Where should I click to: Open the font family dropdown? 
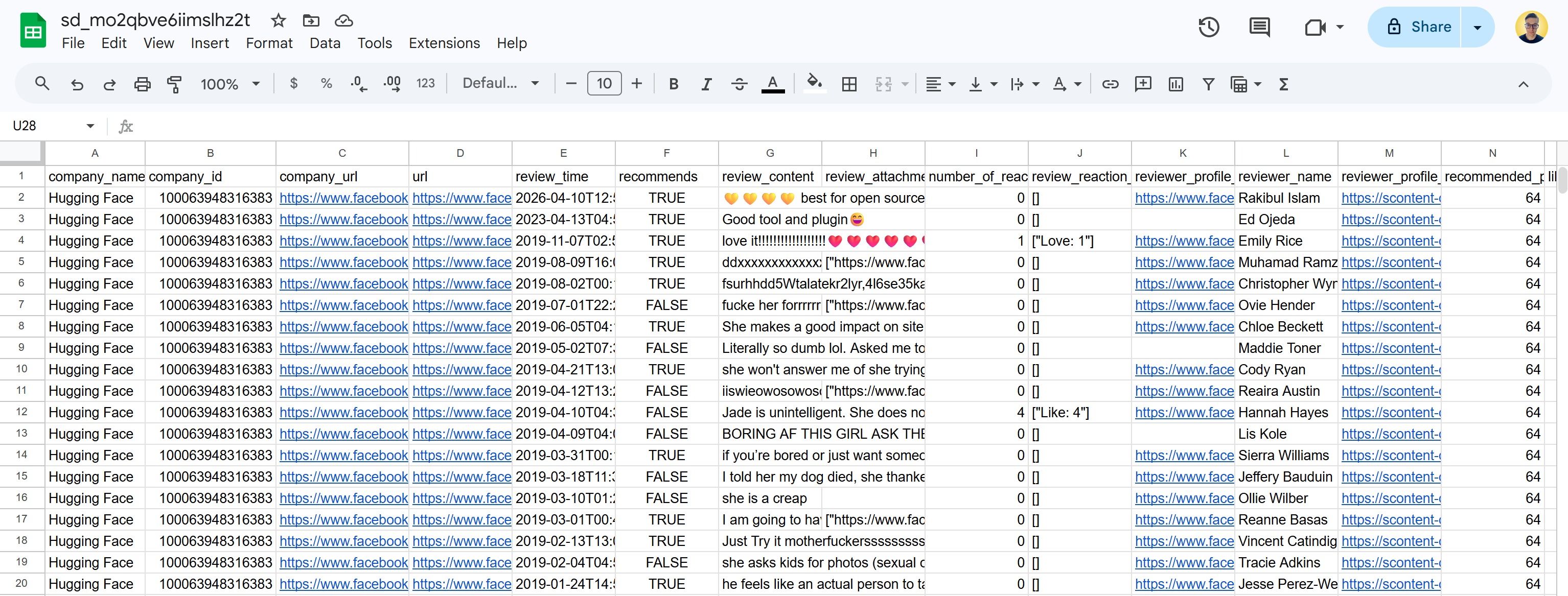[x=500, y=83]
